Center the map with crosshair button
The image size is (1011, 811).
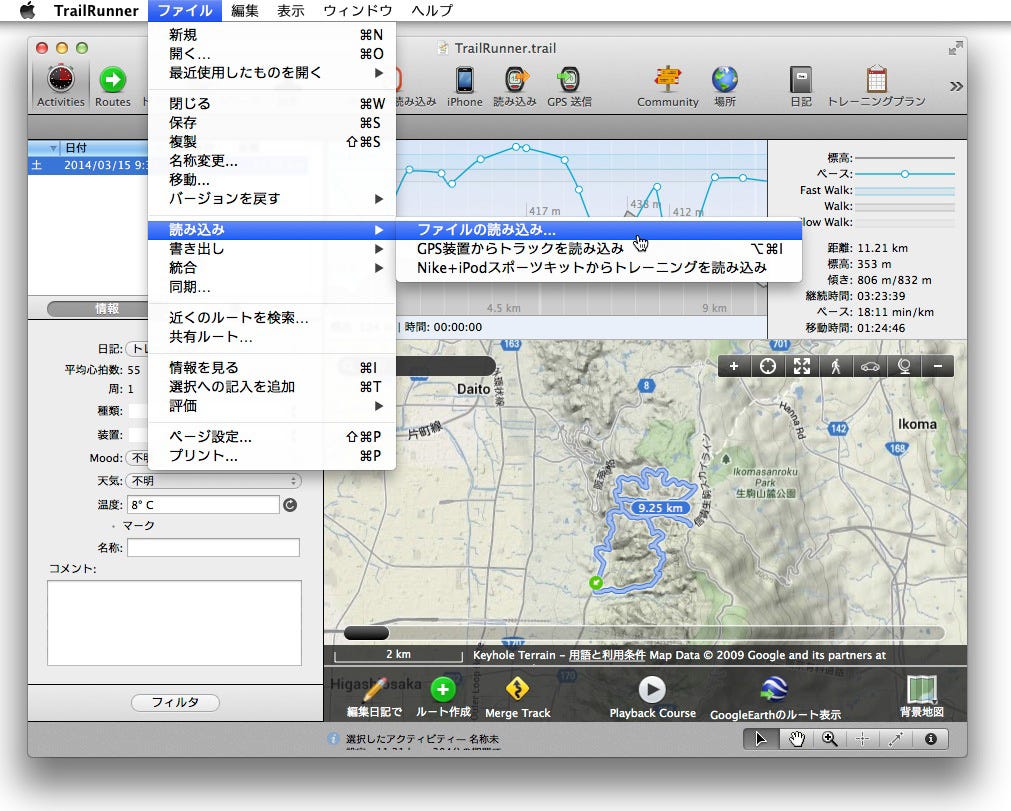[x=767, y=367]
